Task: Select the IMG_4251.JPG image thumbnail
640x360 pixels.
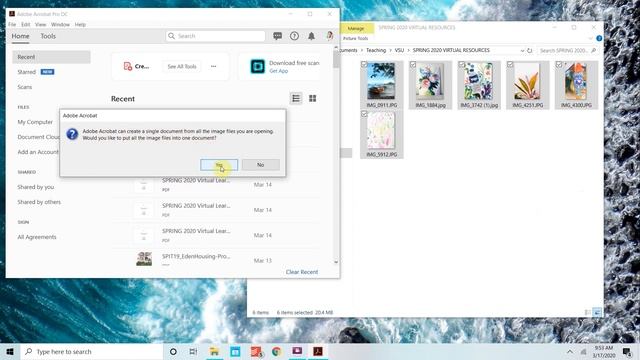Action: point(527,81)
